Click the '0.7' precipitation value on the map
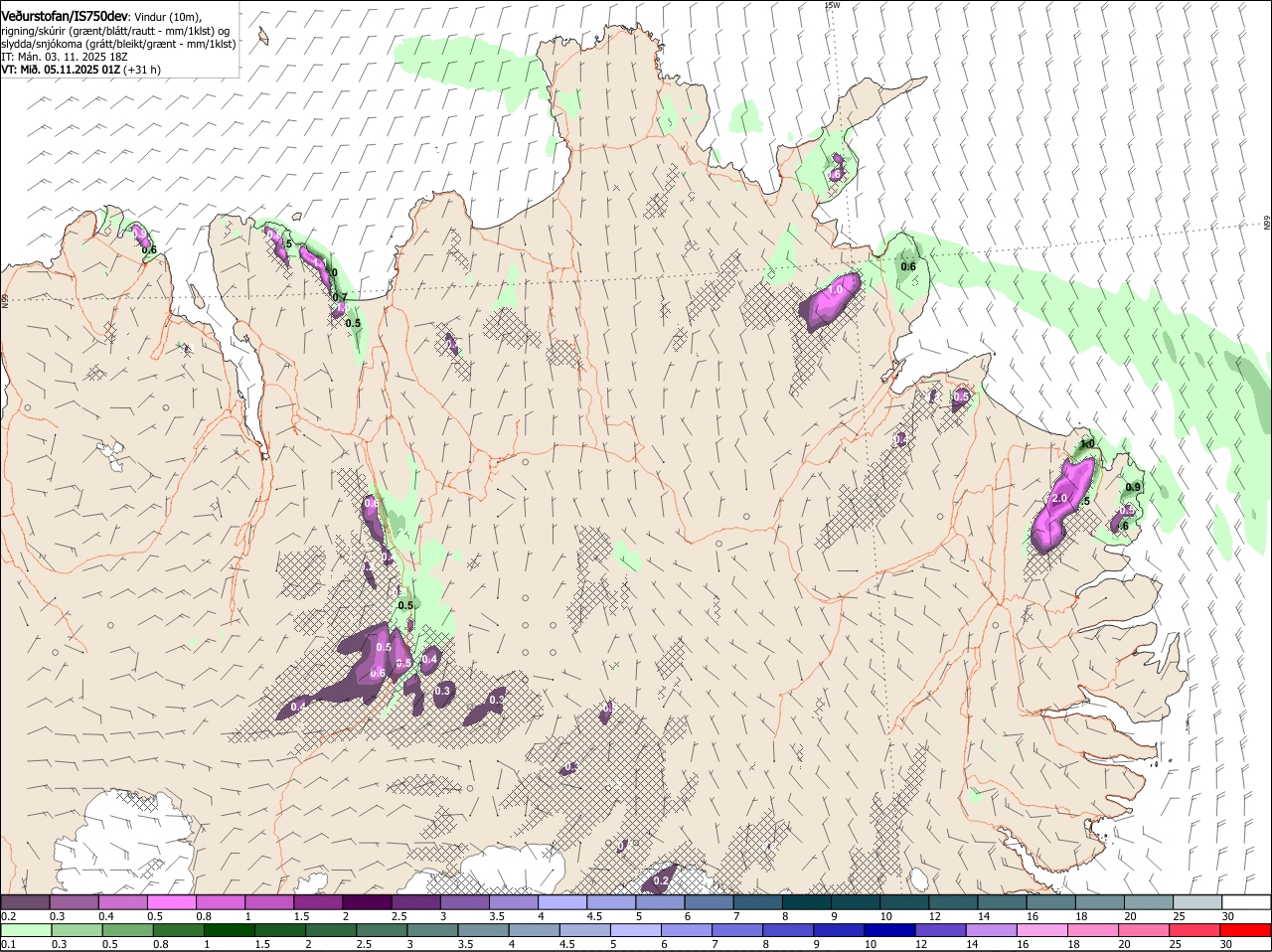1272x952 pixels. (340, 297)
